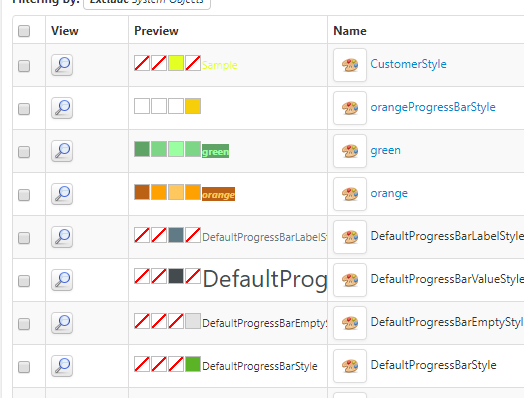The height and width of the screenshot is (398, 524).
Task: View the green style with magnifier
Action: pyautogui.click(x=62, y=151)
